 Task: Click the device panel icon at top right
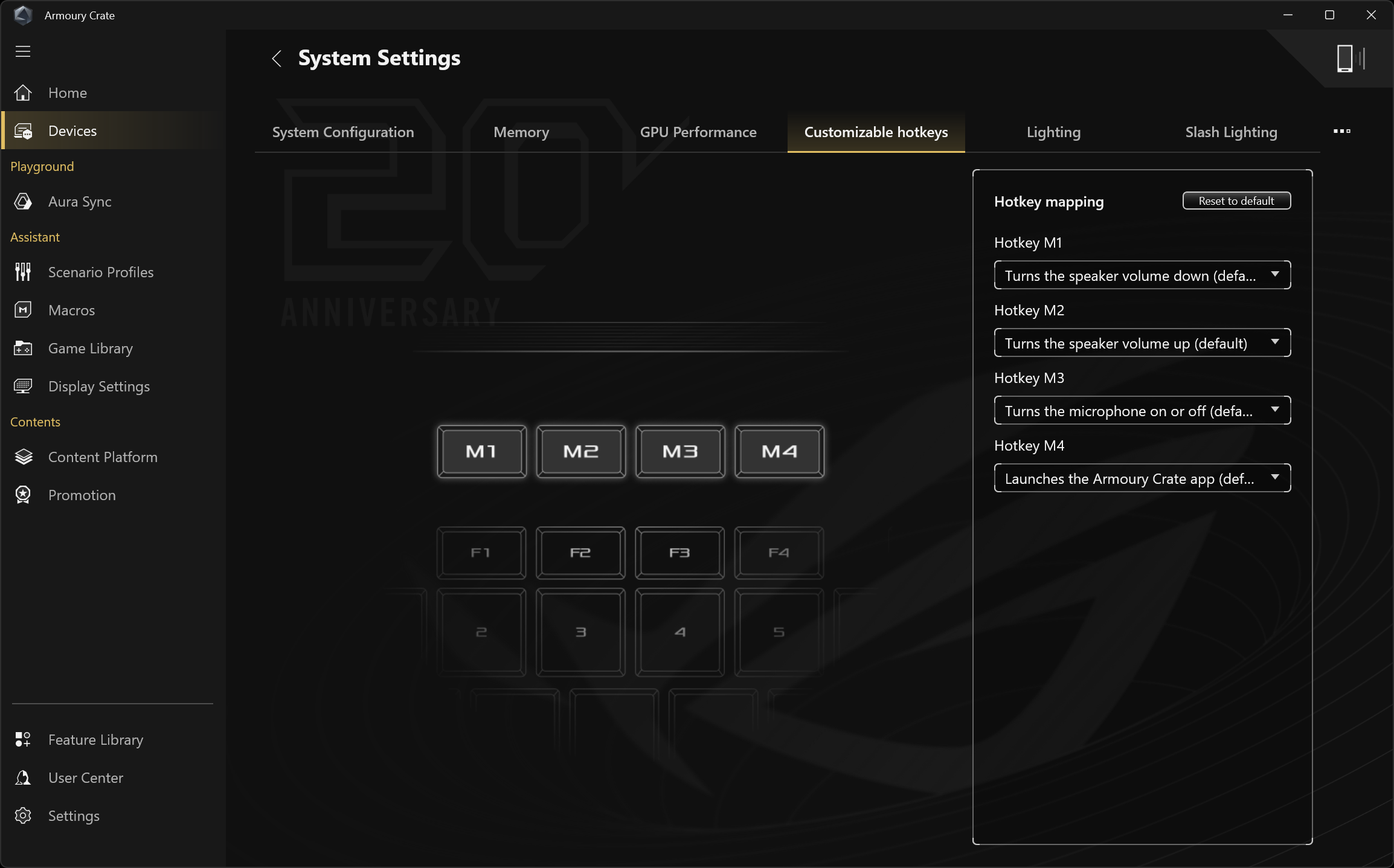point(1351,59)
